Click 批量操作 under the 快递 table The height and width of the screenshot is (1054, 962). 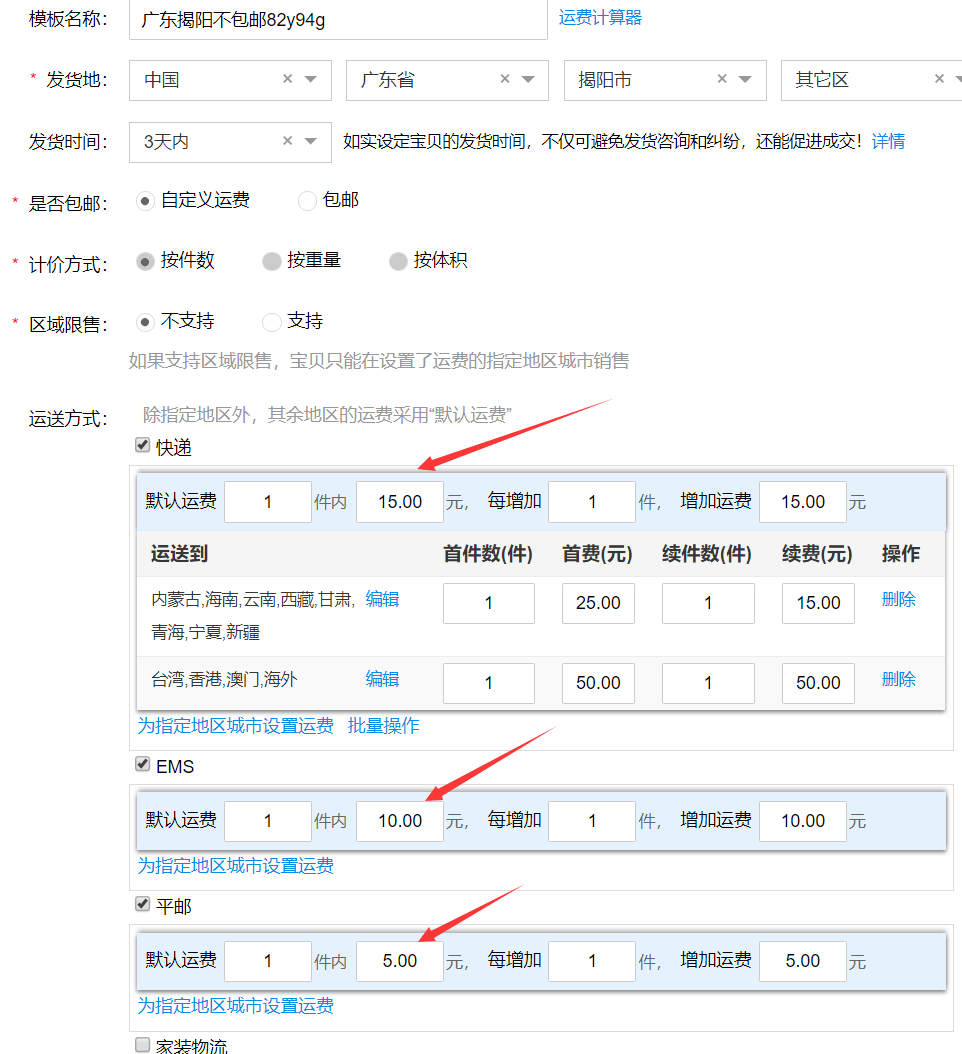[x=383, y=726]
